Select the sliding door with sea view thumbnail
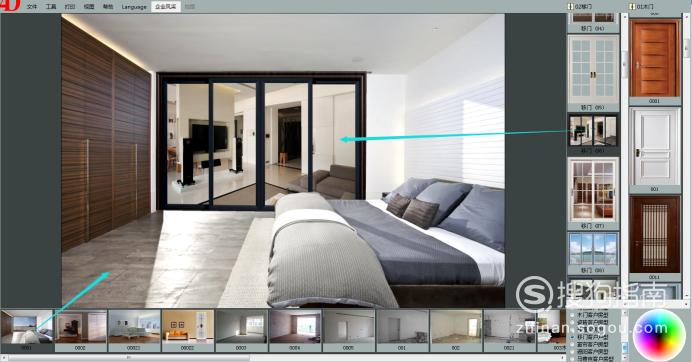 tap(593, 249)
